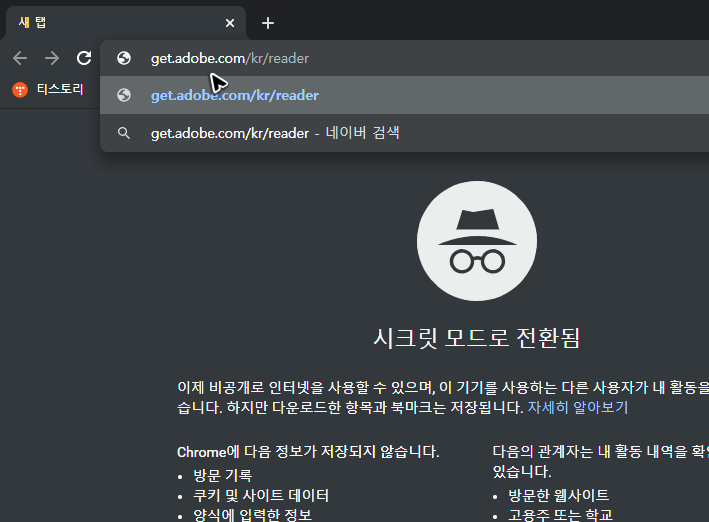Select the 새 탭 tab
The image size is (709, 522).
point(126,23)
